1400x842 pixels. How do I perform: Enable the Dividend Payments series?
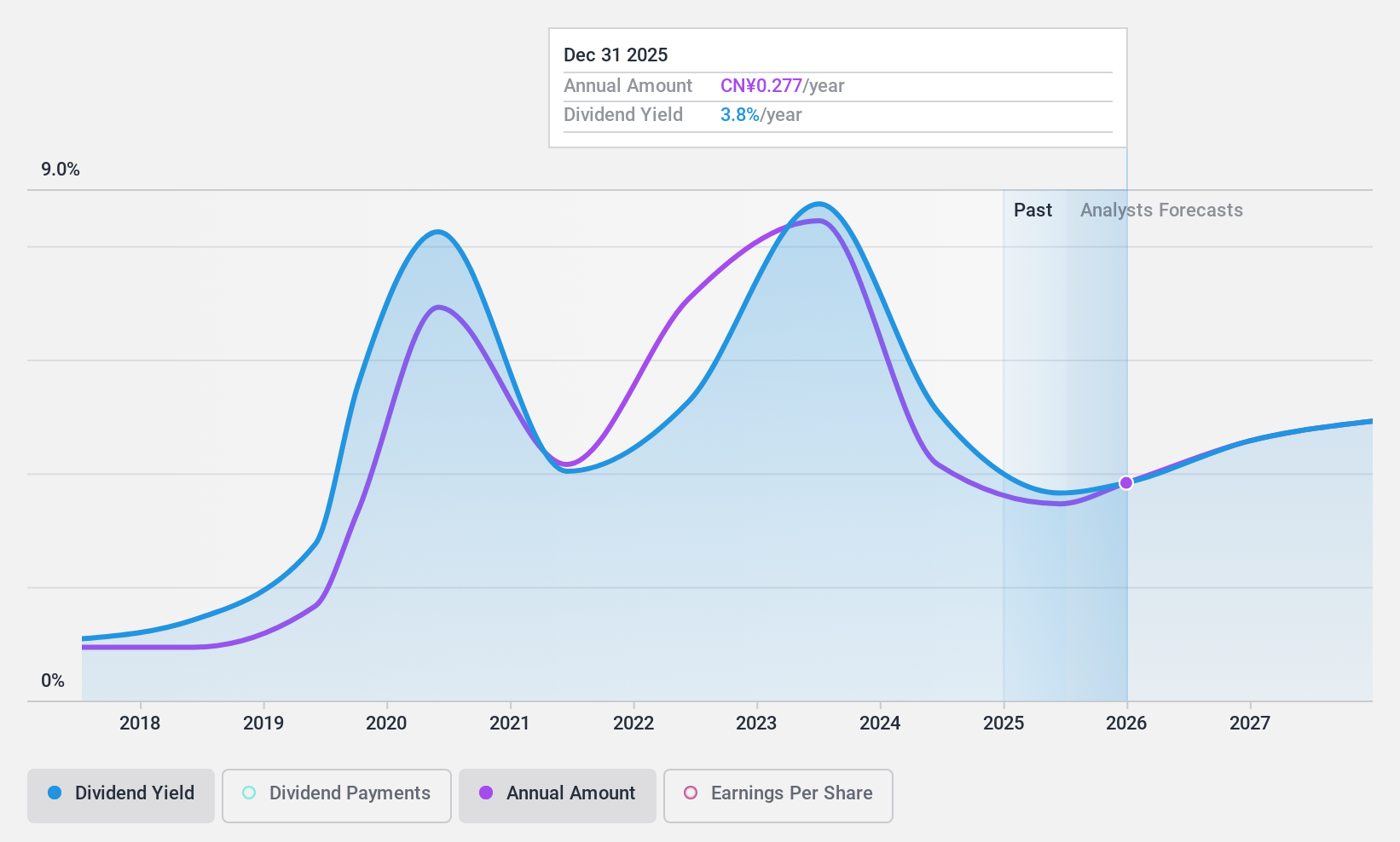(x=336, y=795)
